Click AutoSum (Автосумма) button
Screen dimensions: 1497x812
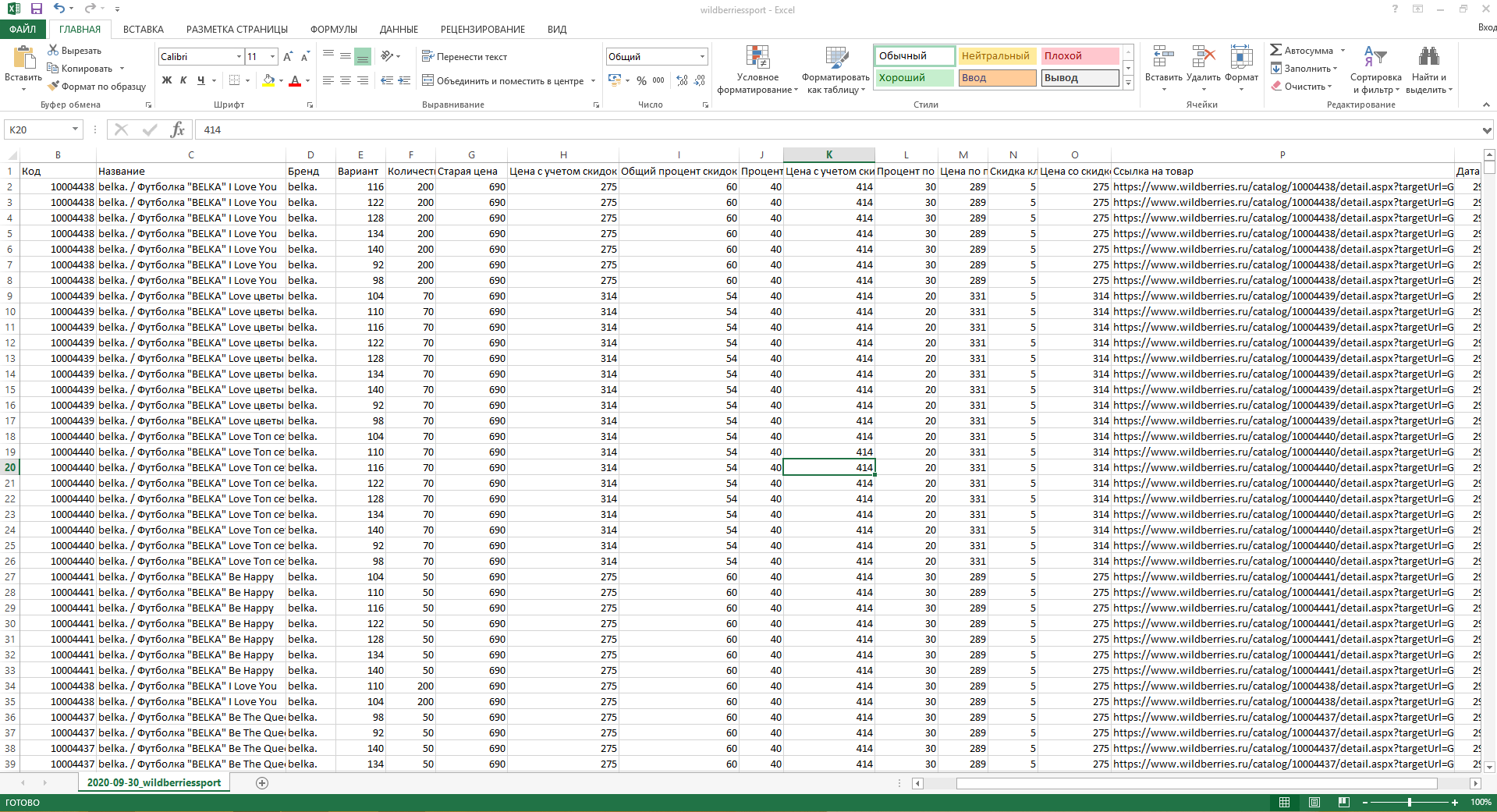pos(1302,50)
